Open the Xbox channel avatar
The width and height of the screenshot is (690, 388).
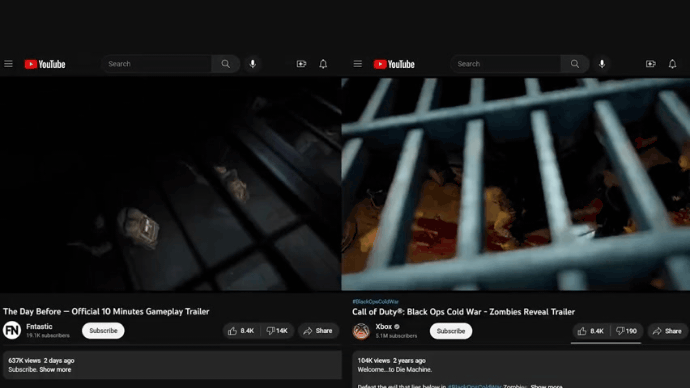[361, 331]
